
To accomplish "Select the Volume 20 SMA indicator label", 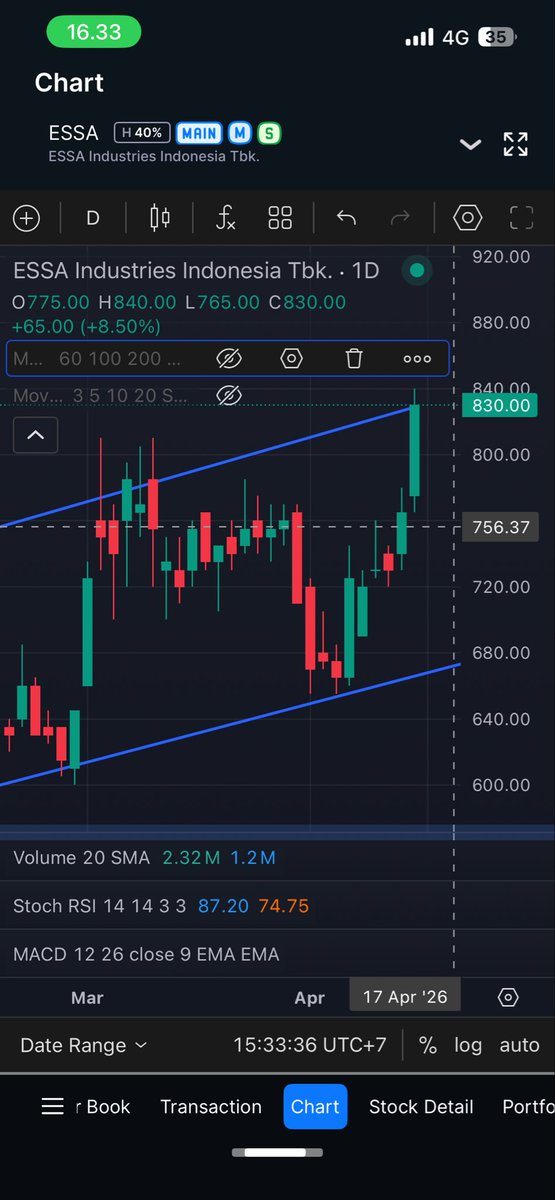I will click(81, 857).
